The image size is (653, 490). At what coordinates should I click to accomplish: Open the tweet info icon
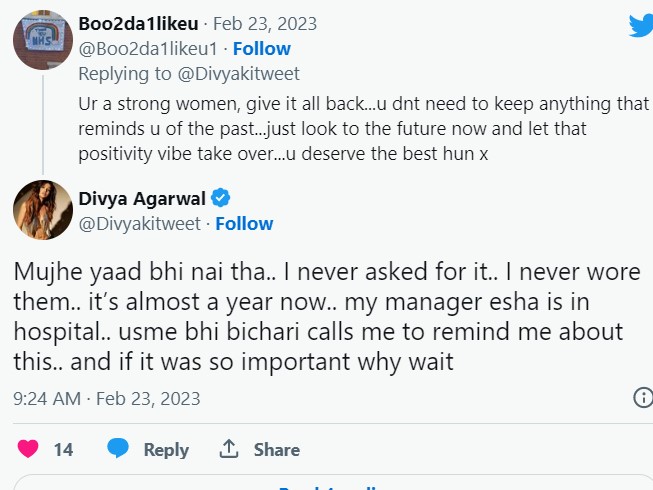[643, 398]
